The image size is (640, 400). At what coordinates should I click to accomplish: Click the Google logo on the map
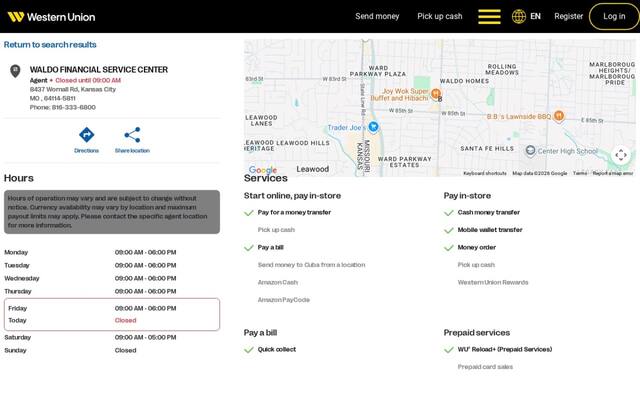pos(262,170)
